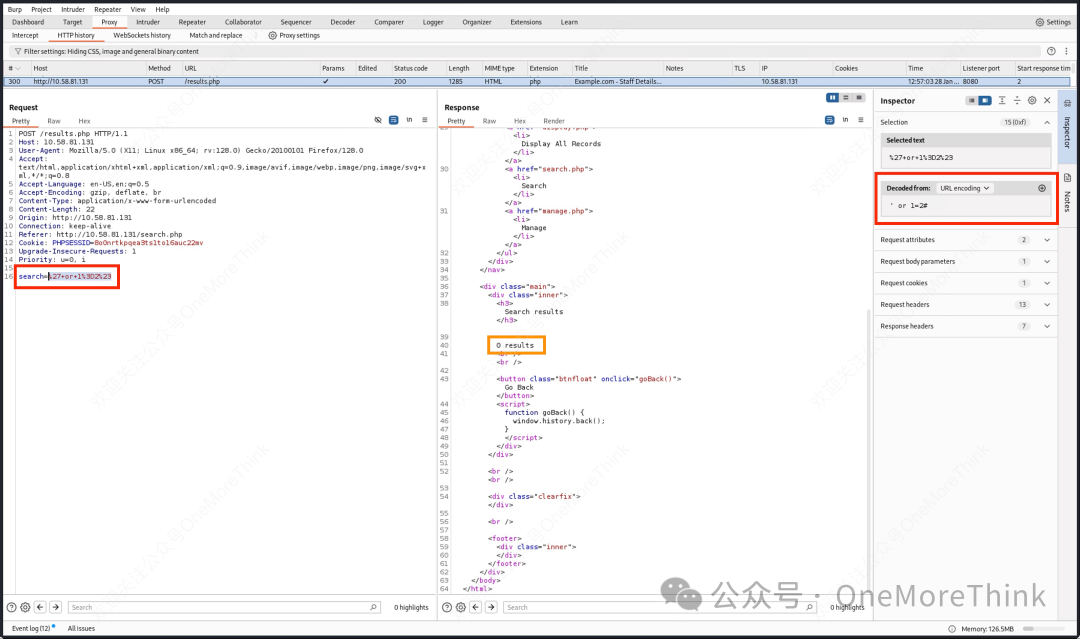Select history row 300 /results.php
Image resolution: width=1080 pixels, height=639 pixels.
tap(537, 81)
